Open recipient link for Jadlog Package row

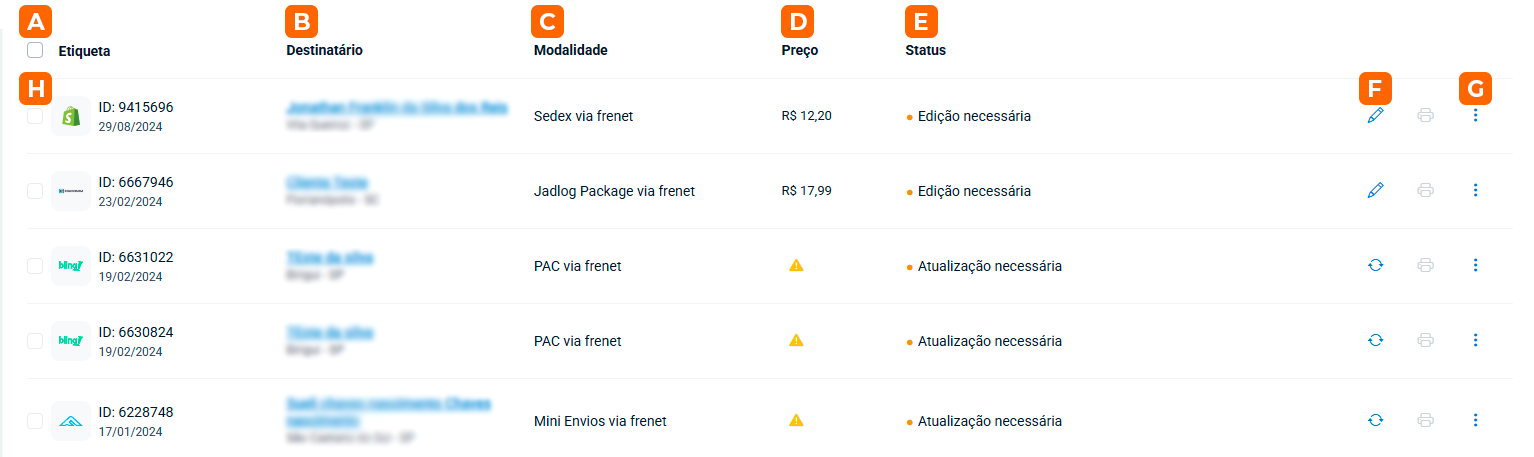327,183
